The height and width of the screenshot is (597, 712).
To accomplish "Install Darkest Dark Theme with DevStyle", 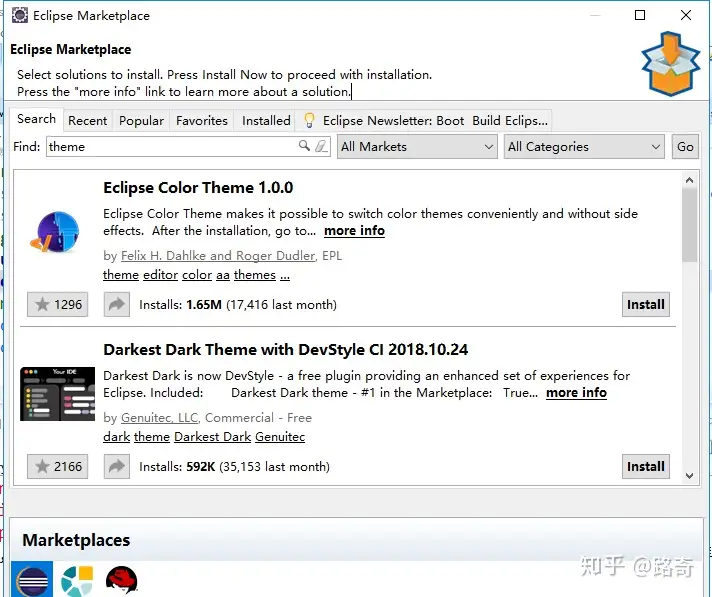I will point(646,466).
